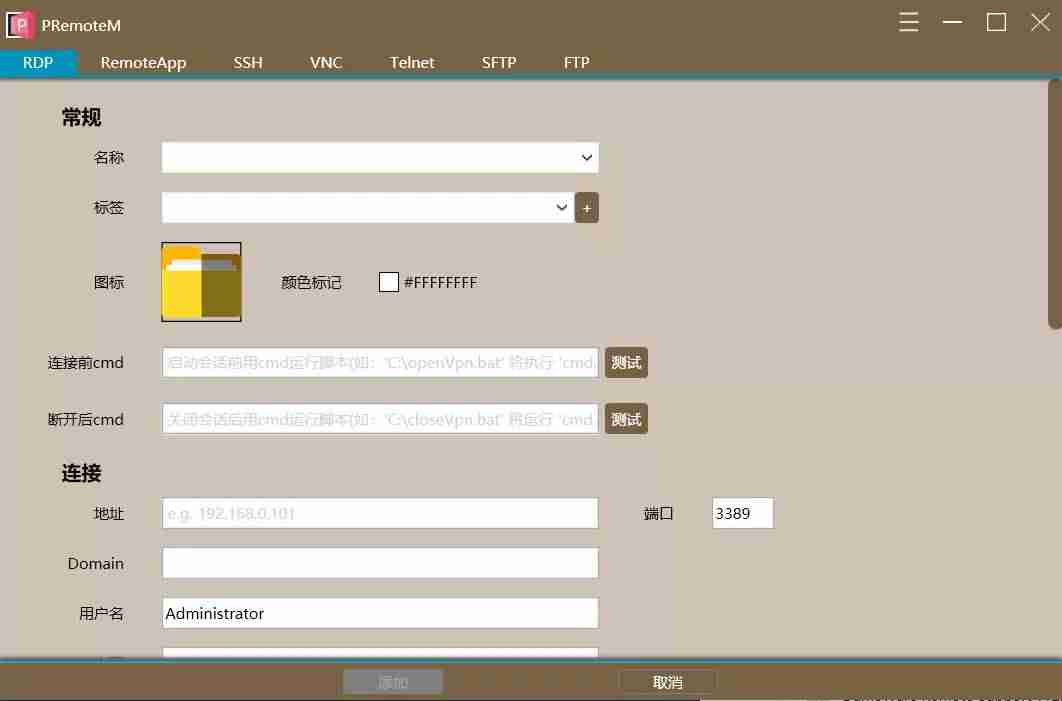Minimize the PRemoteM window

(952, 22)
